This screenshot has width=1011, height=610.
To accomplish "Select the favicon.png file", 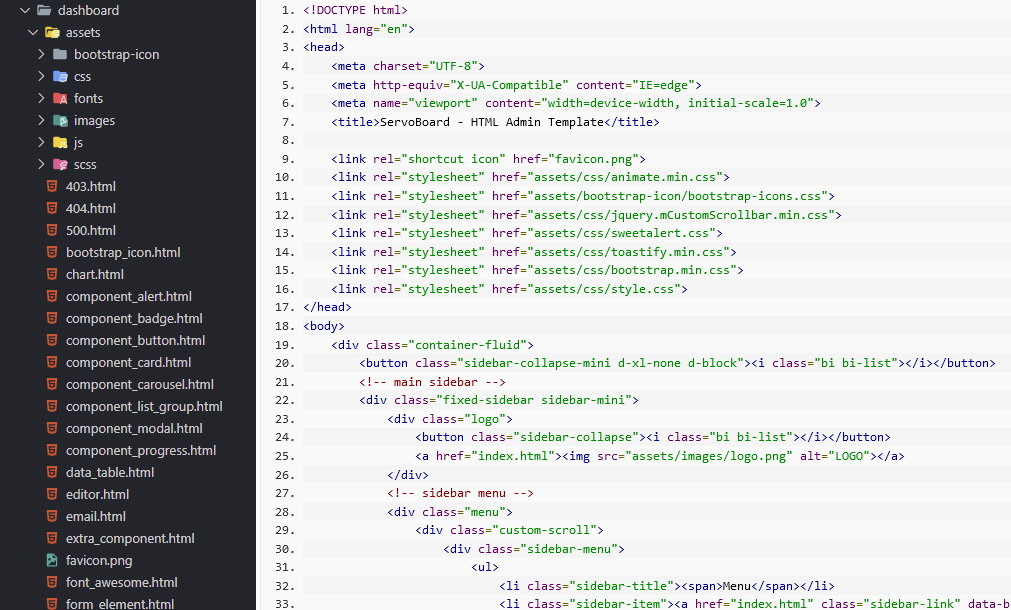I will (x=99, y=560).
